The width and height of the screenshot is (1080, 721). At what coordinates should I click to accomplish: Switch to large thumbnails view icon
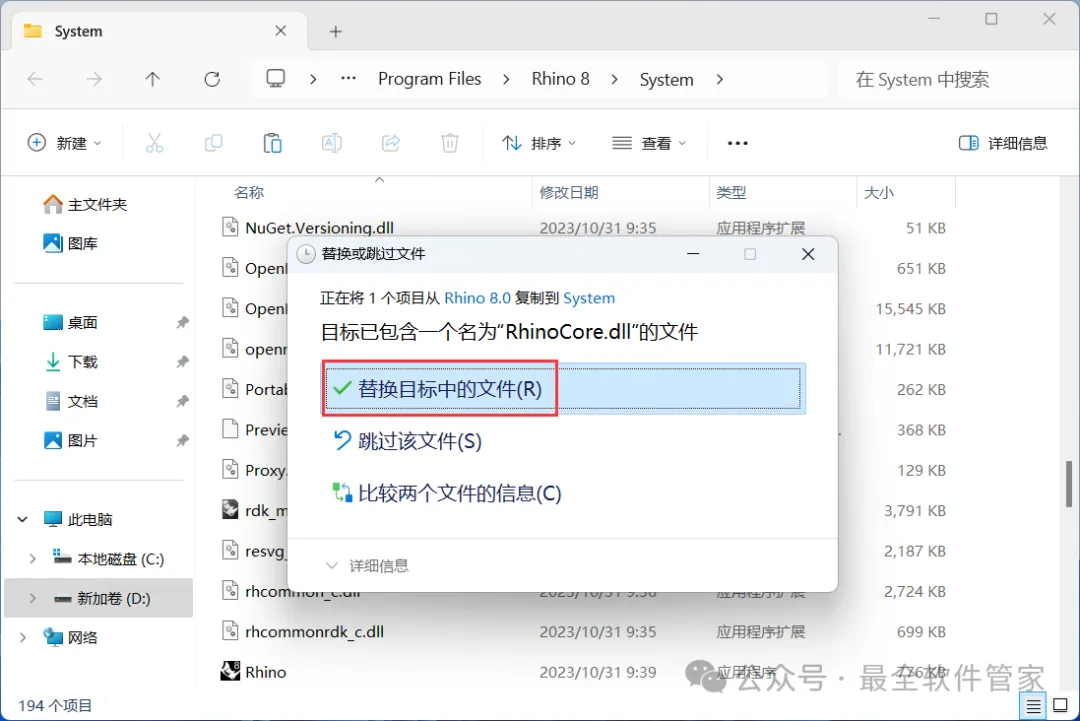coord(1060,706)
